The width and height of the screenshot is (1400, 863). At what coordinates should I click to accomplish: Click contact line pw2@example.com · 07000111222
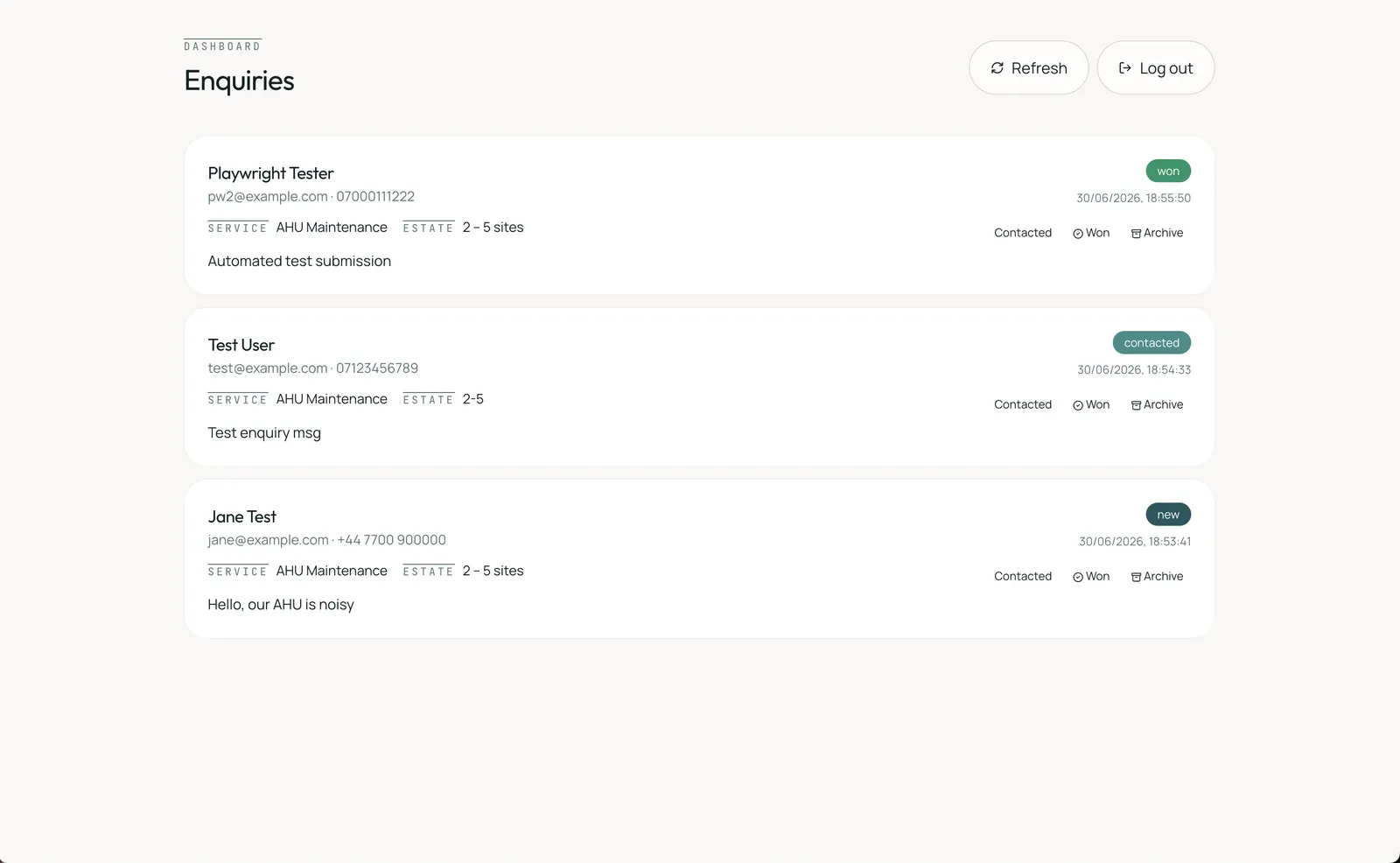[x=311, y=197]
